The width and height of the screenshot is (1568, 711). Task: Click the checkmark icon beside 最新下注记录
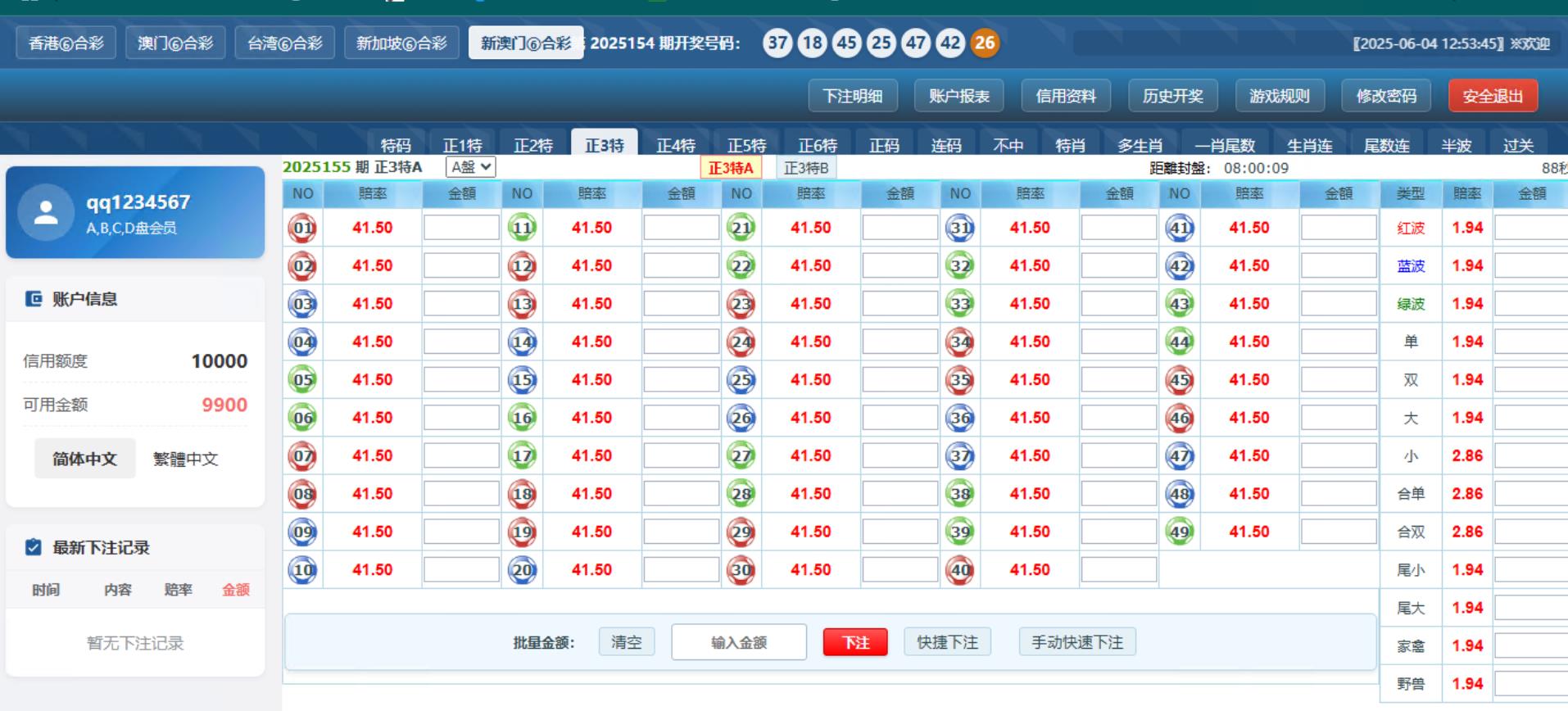[x=34, y=547]
